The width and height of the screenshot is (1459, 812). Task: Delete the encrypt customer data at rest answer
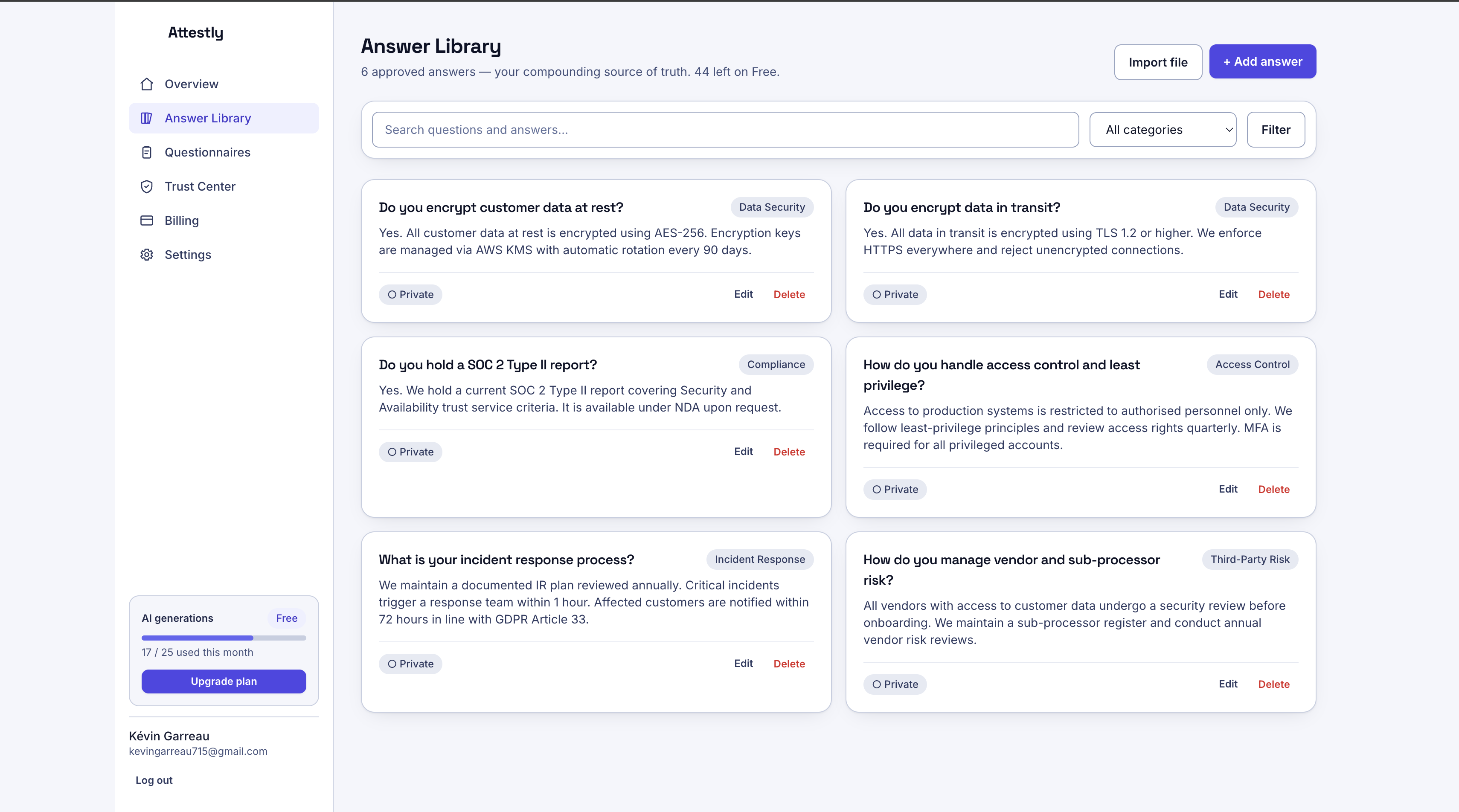click(789, 294)
